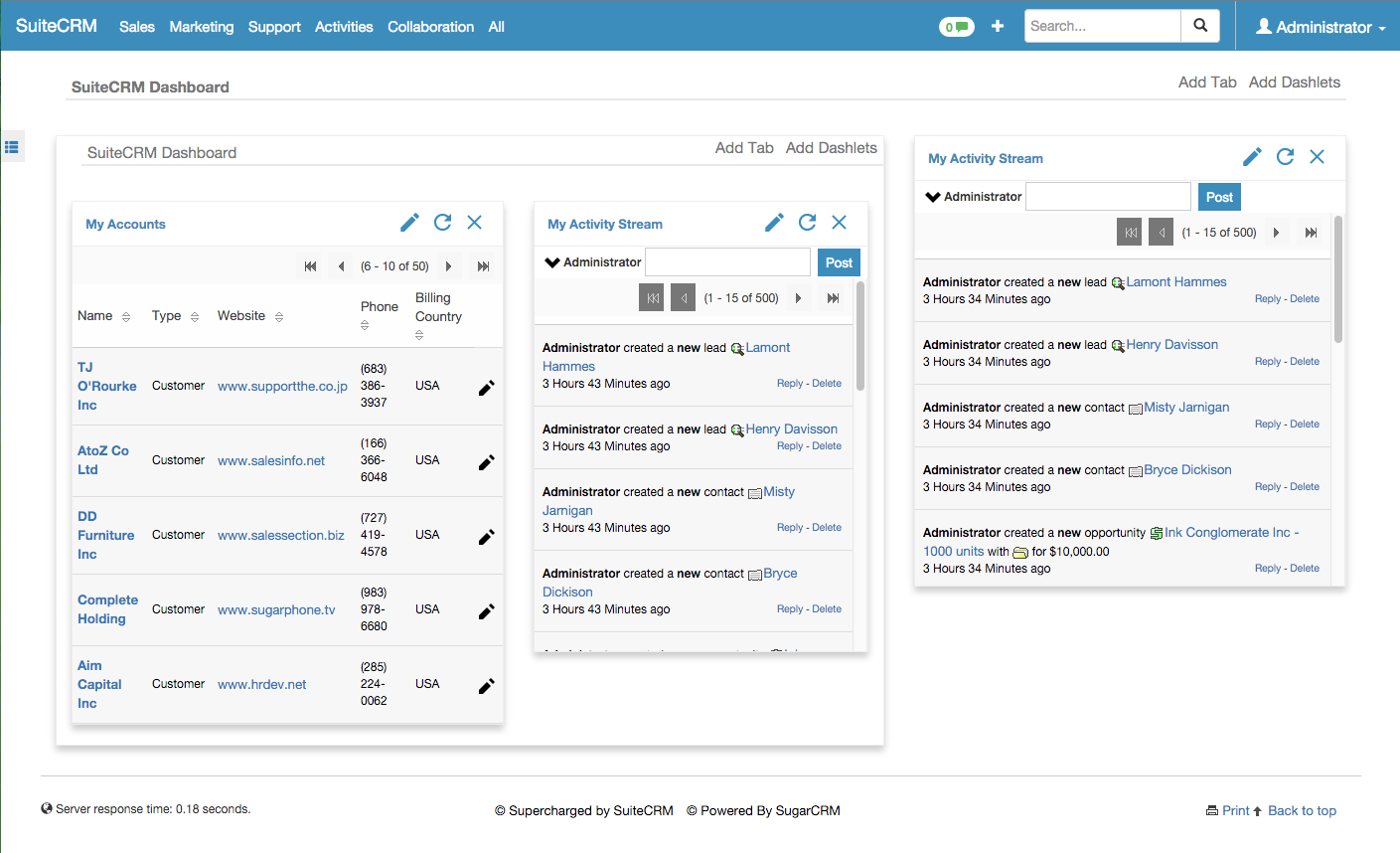The height and width of the screenshot is (853, 1400).
Task: Click Post in right activity stream
Action: (x=1219, y=197)
